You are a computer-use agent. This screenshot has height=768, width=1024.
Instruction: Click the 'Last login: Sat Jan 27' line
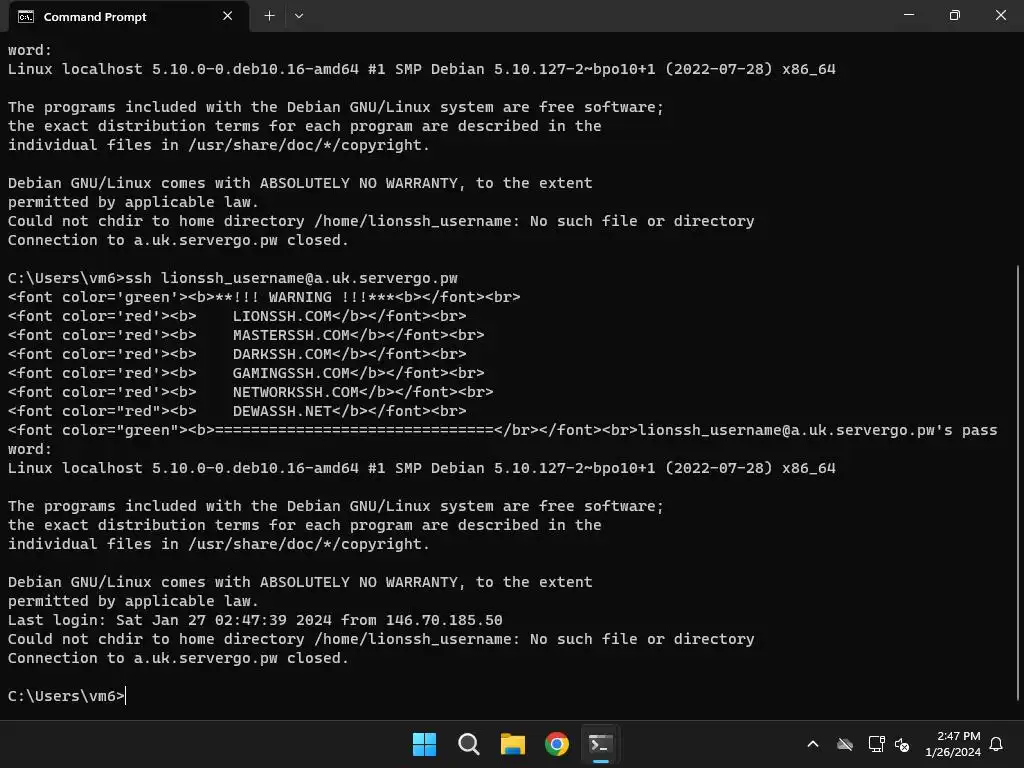(x=255, y=620)
